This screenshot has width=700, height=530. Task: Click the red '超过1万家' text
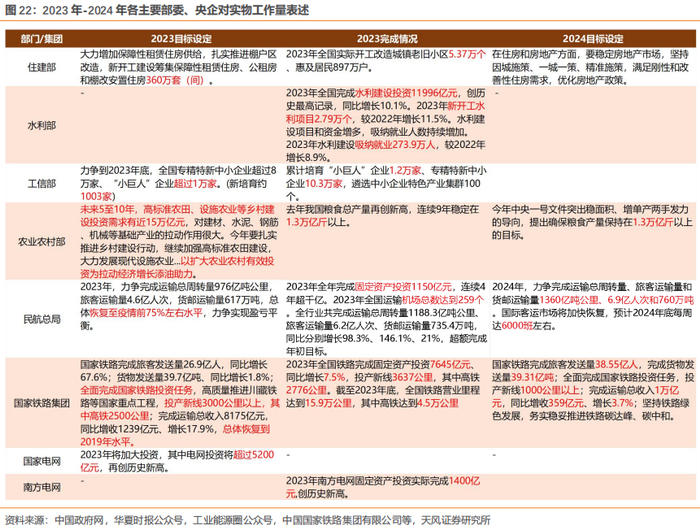point(195,184)
